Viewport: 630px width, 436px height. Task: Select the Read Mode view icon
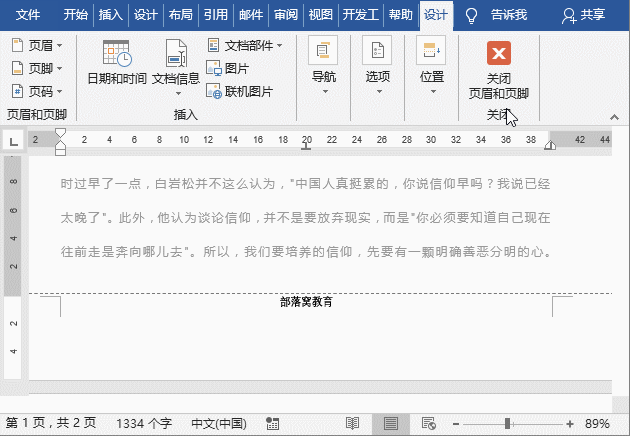tap(352, 424)
